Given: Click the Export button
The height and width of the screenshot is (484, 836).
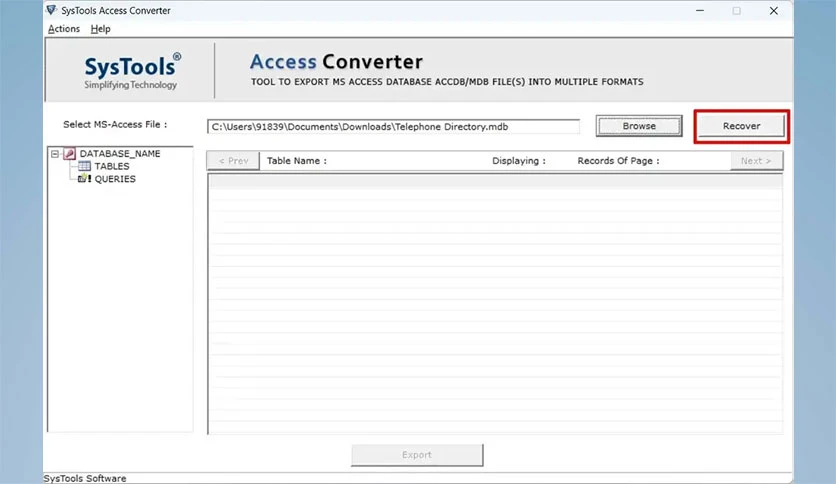Looking at the screenshot, I should click(x=417, y=455).
